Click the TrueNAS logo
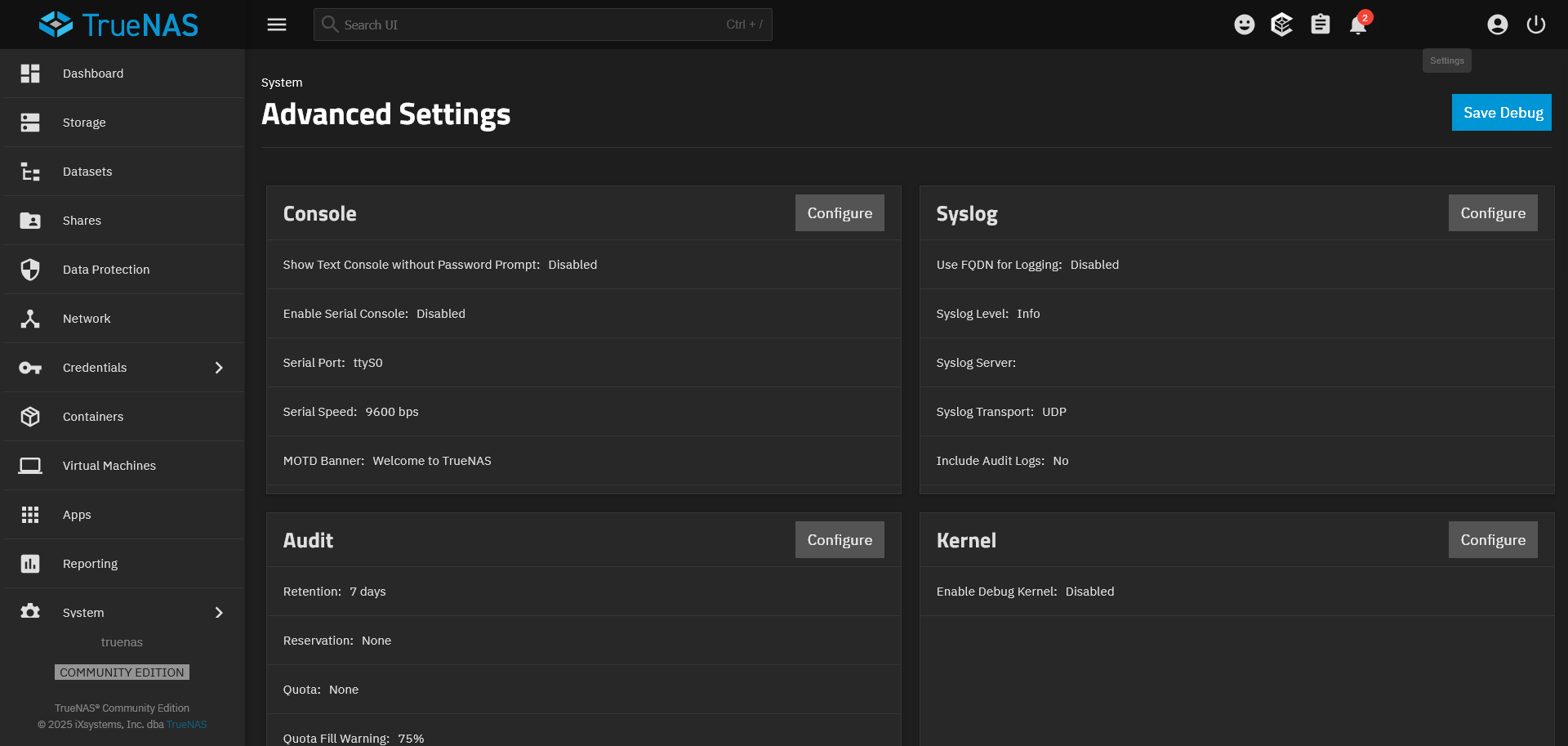The width and height of the screenshot is (1568, 746). click(x=118, y=25)
